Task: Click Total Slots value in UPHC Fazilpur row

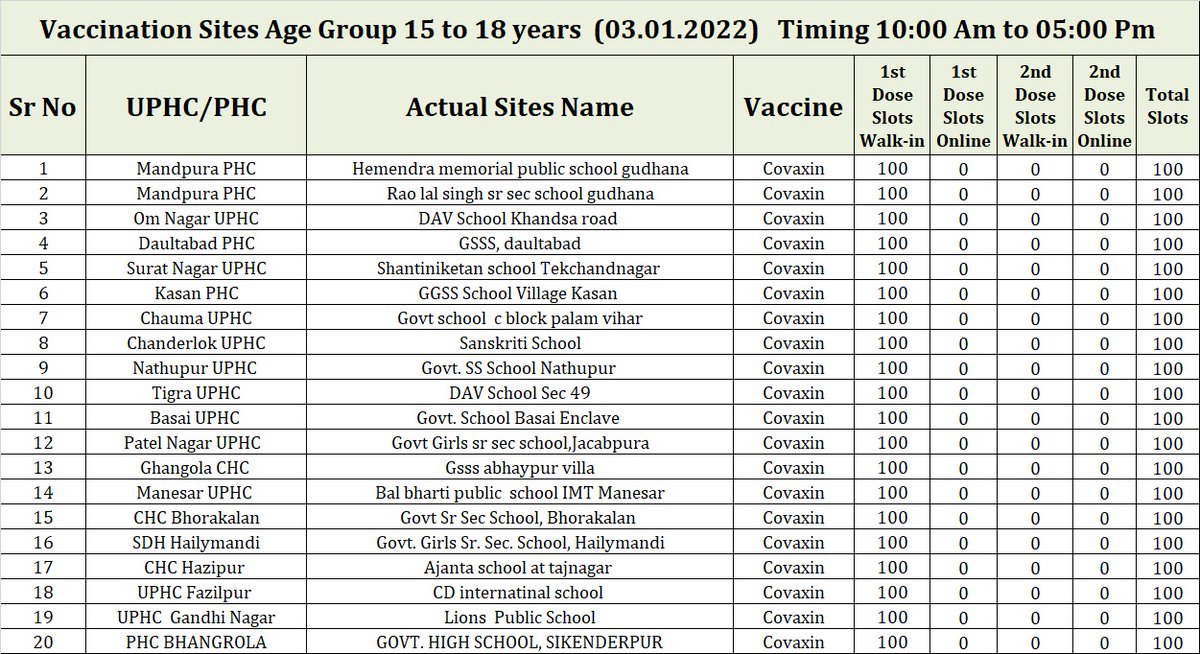Action: pyautogui.click(x=1167, y=594)
